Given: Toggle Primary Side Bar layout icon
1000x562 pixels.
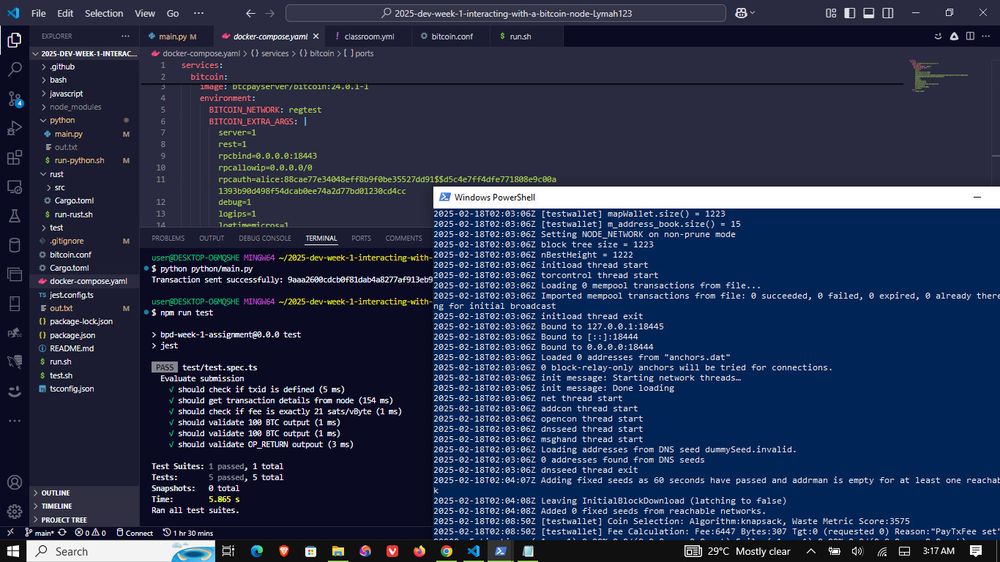Looking at the screenshot, I should pos(849,13).
